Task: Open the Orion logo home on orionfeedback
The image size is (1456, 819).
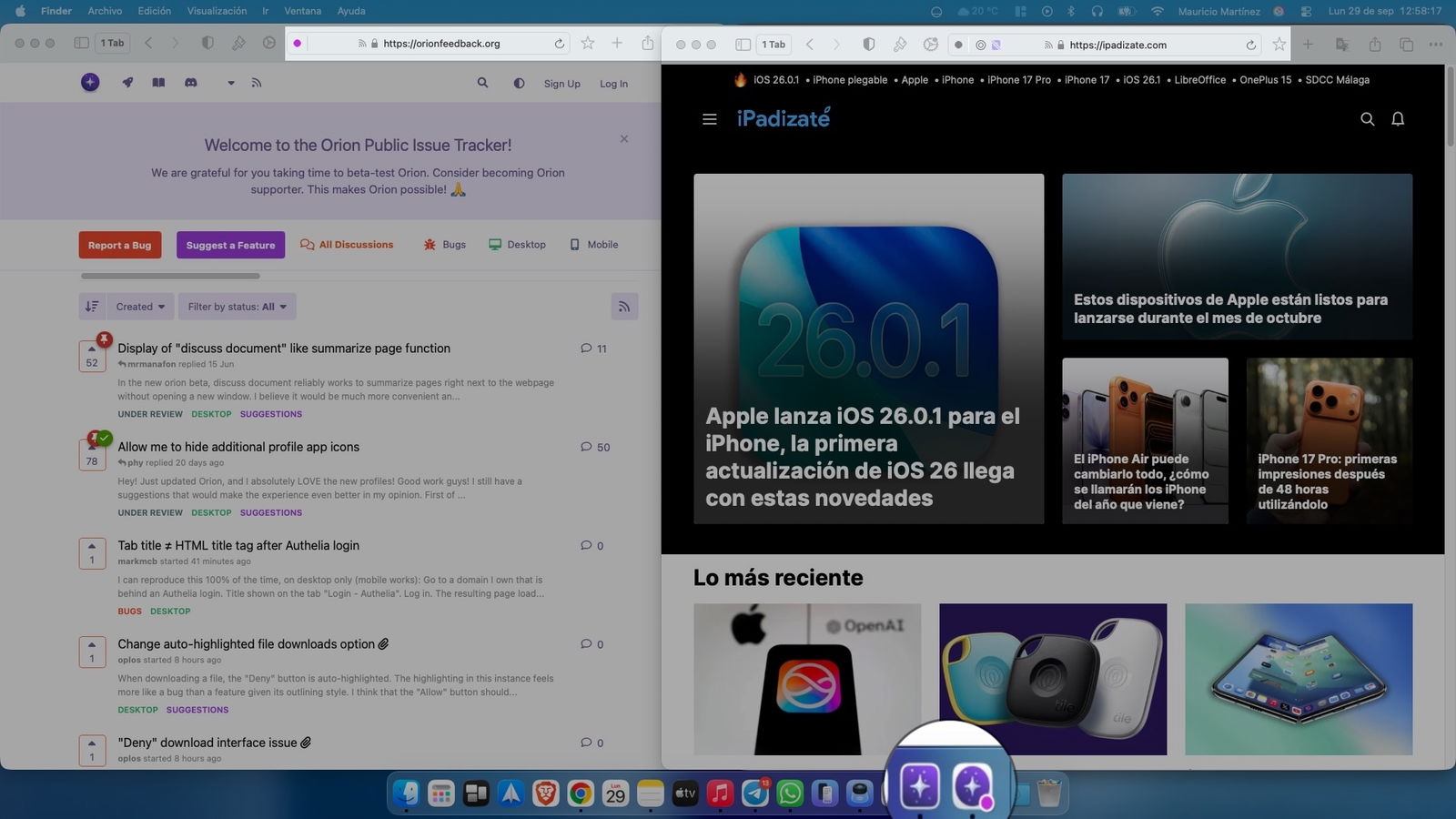Action: (x=90, y=83)
